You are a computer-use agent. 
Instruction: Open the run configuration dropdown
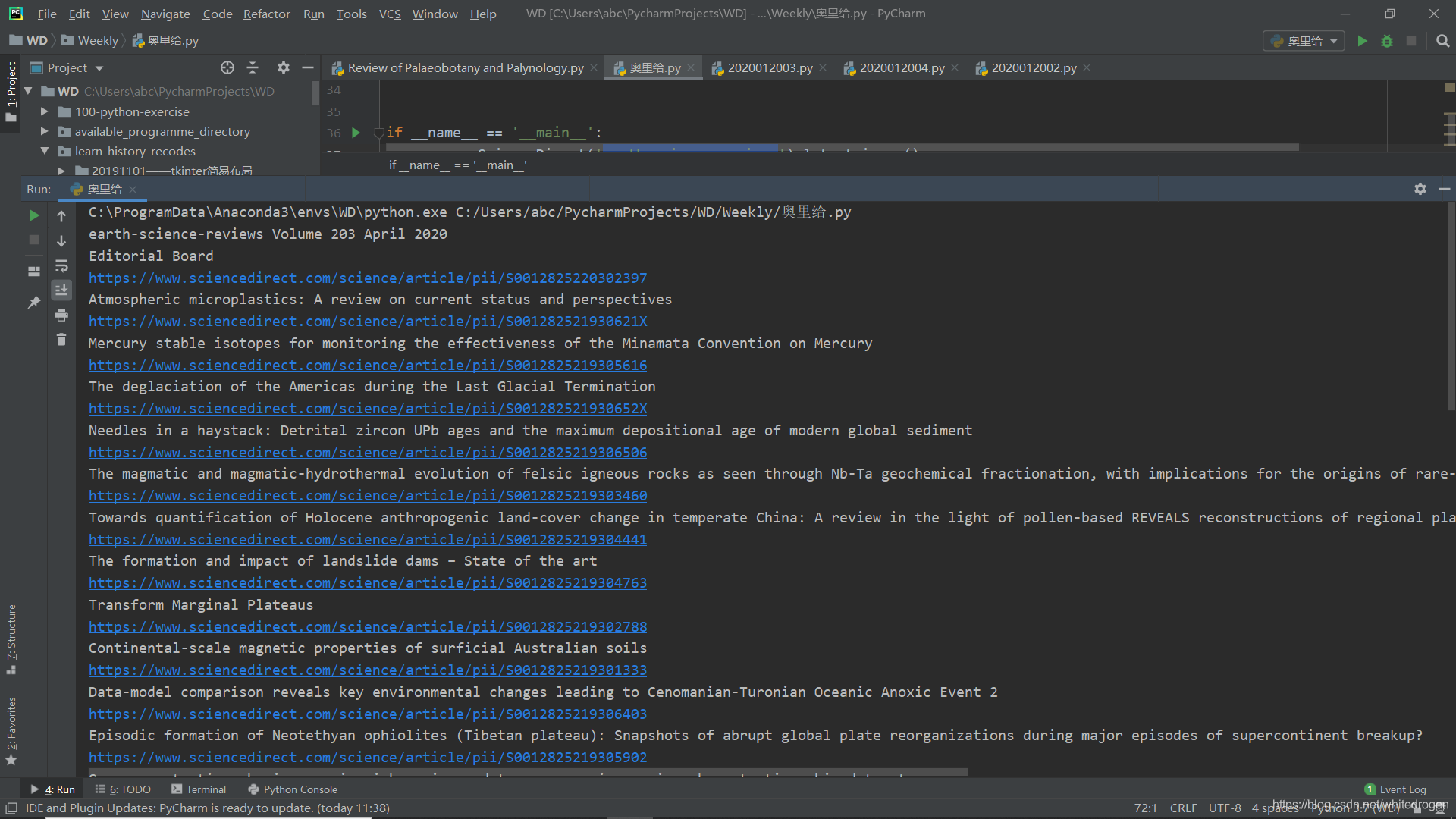[1304, 41]
